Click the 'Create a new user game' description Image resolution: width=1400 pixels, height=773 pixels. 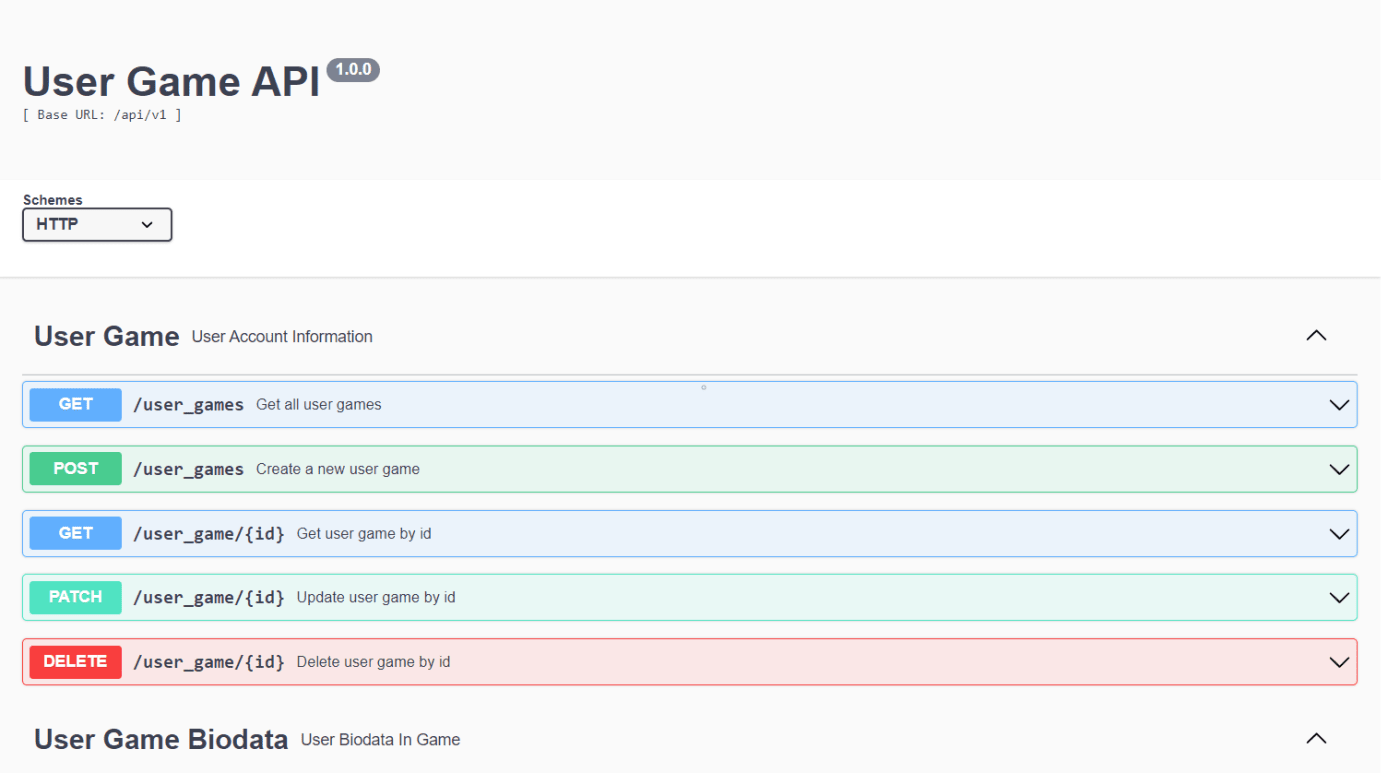point(338,469)
